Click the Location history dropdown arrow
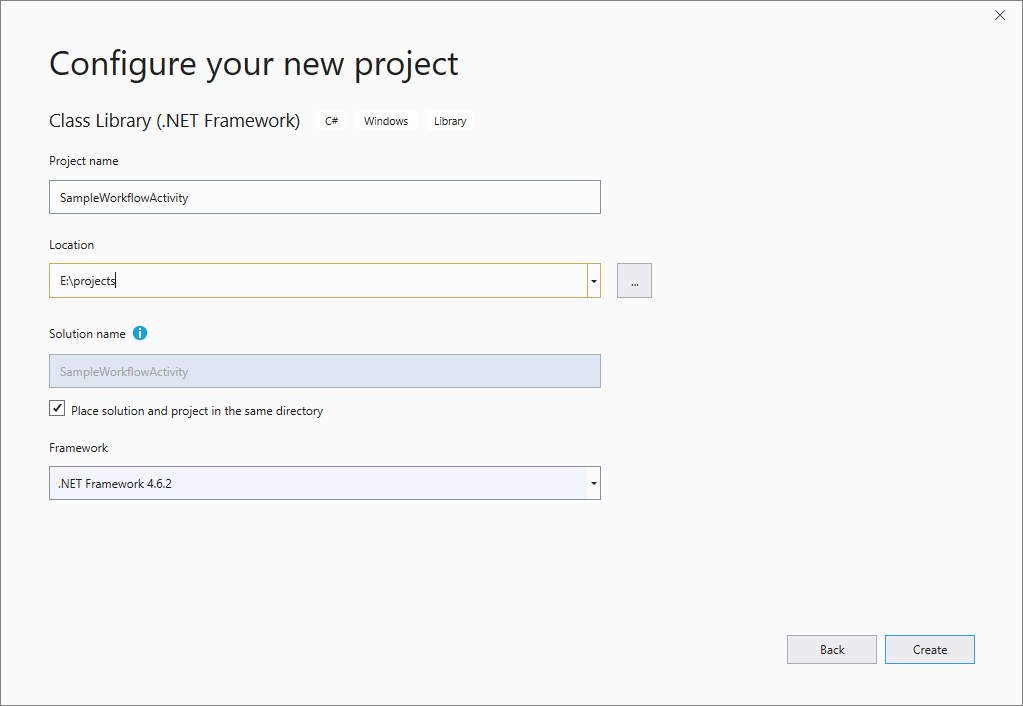The height and width of the screenshot is (706, 1023). (593, 280)
